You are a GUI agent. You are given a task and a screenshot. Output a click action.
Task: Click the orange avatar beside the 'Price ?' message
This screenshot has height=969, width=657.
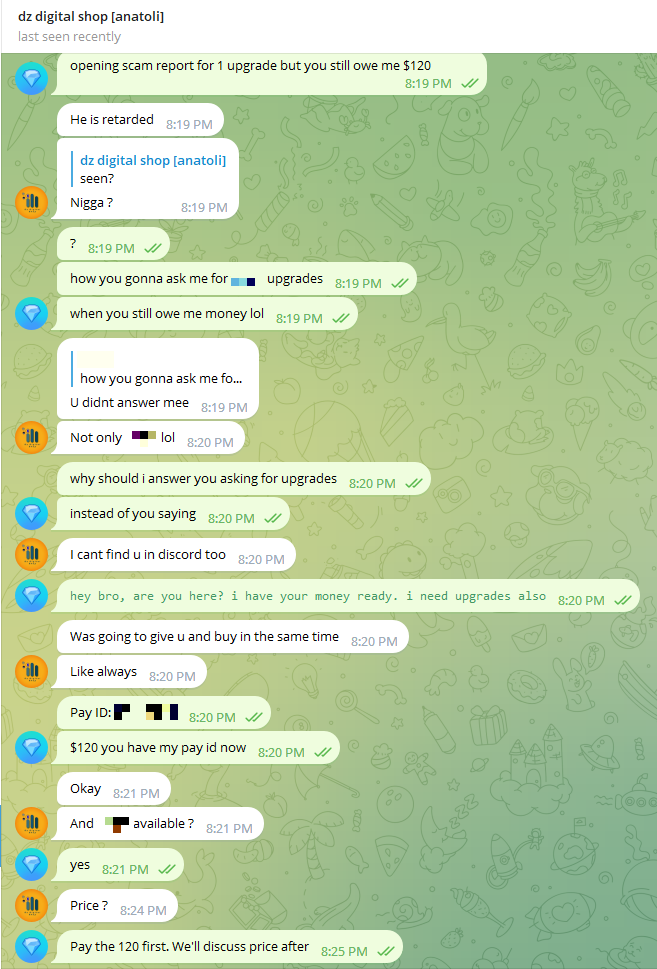(32, 905)
